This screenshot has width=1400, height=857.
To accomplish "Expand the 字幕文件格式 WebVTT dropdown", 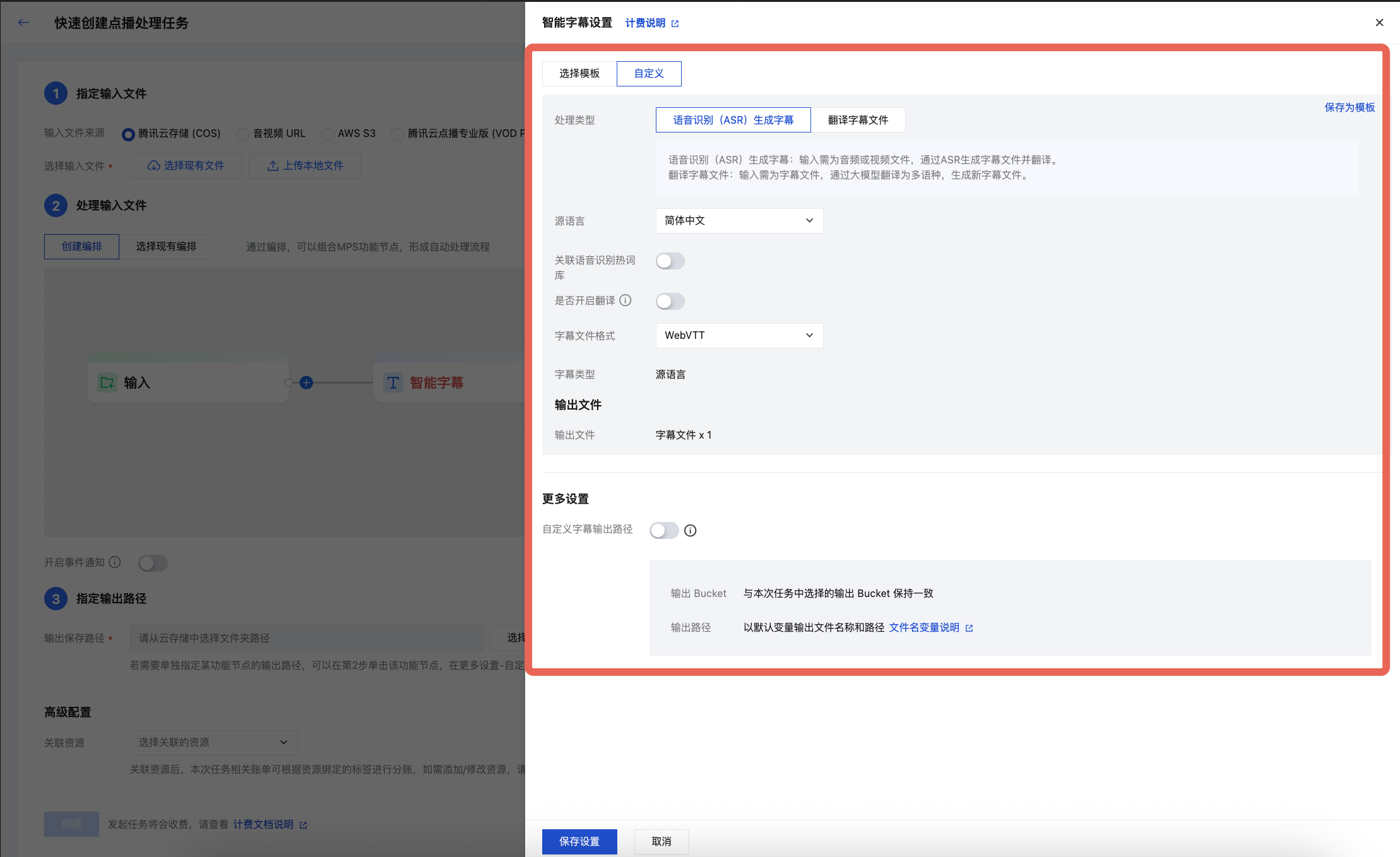I will [739, 336].
